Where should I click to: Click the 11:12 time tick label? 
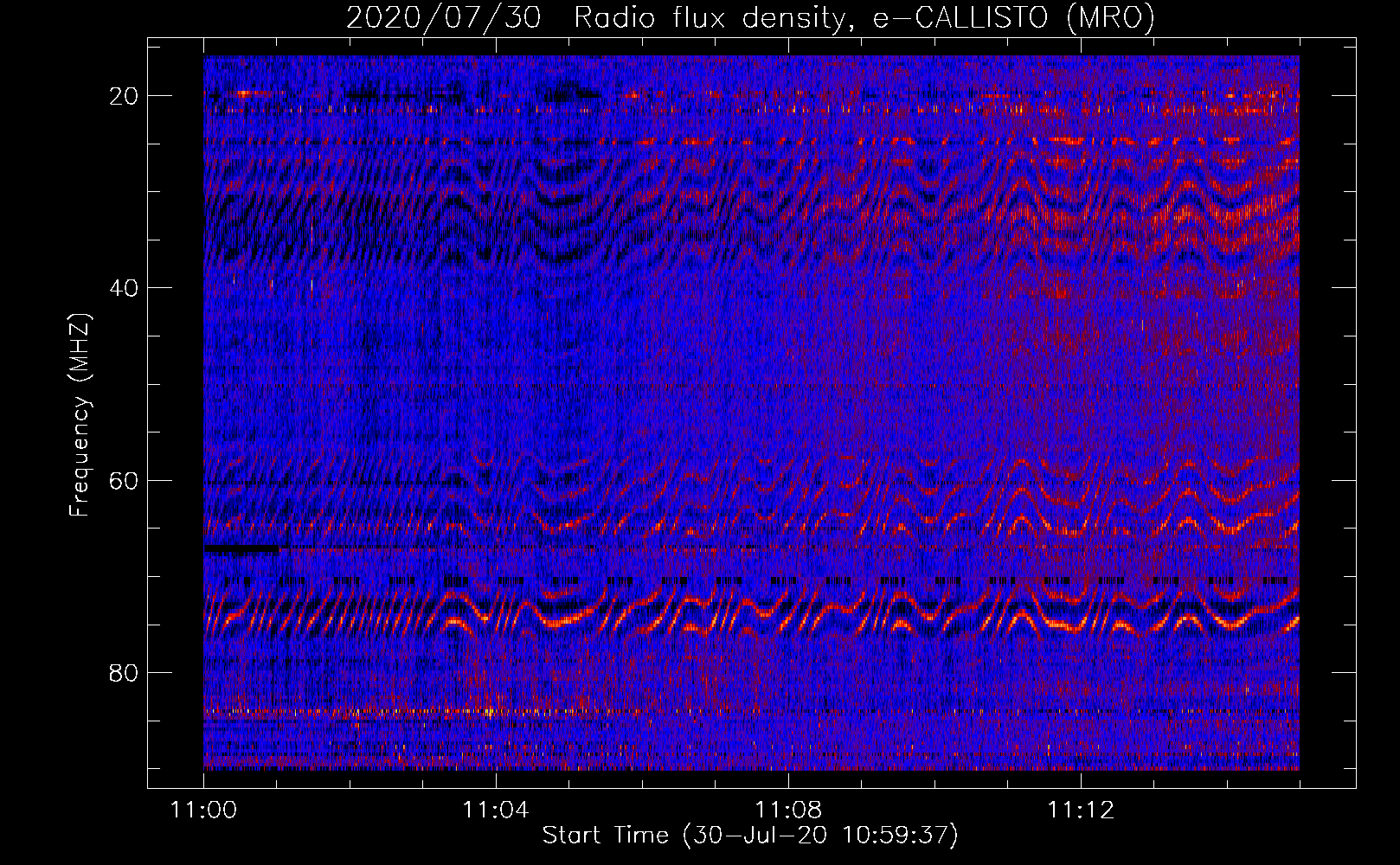point(1081,811)
